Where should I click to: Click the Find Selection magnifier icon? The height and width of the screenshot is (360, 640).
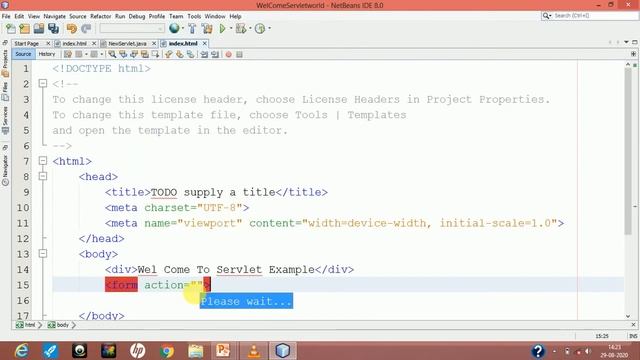point(112,54)
